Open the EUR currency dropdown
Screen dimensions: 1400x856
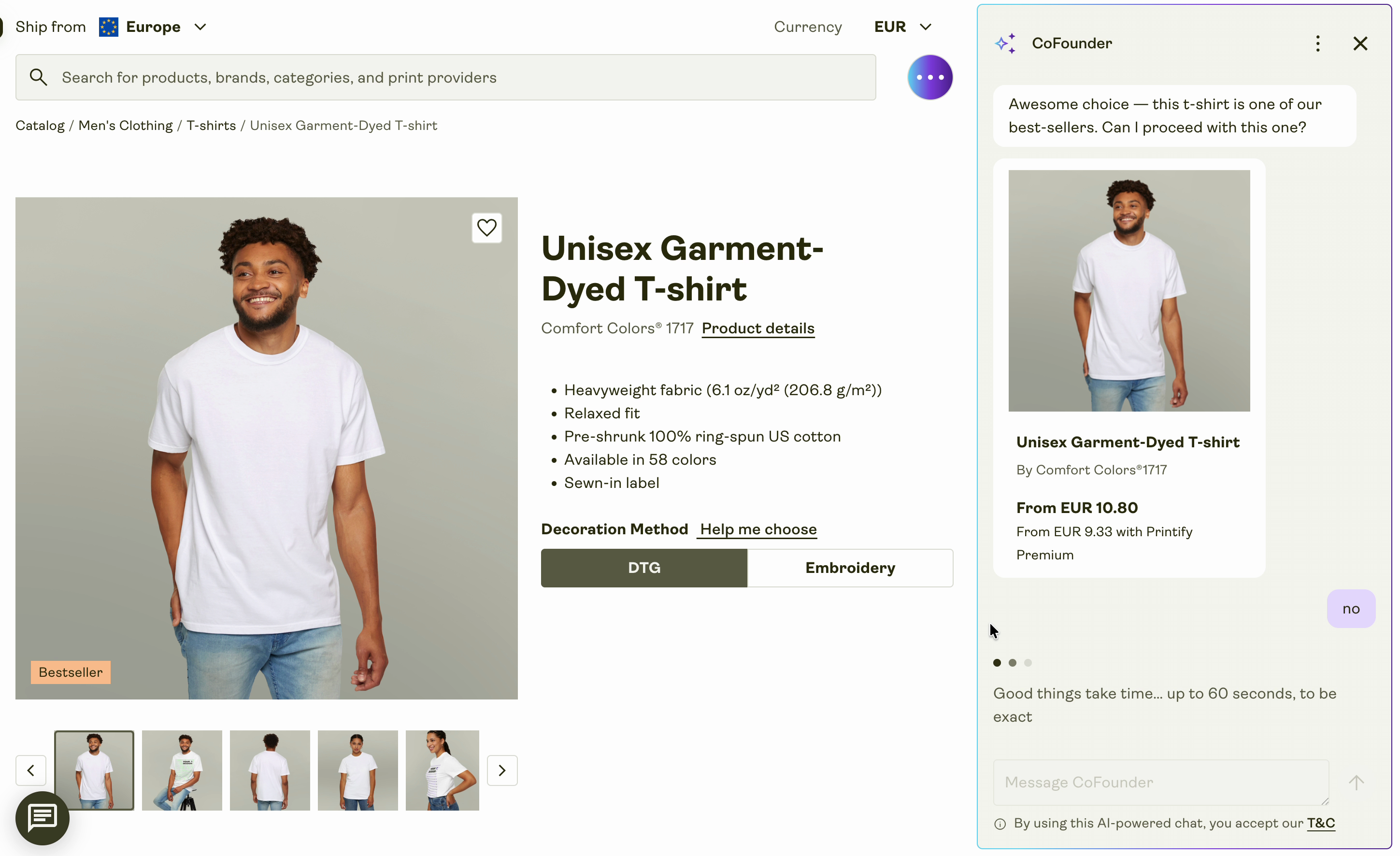pos(902,27)
